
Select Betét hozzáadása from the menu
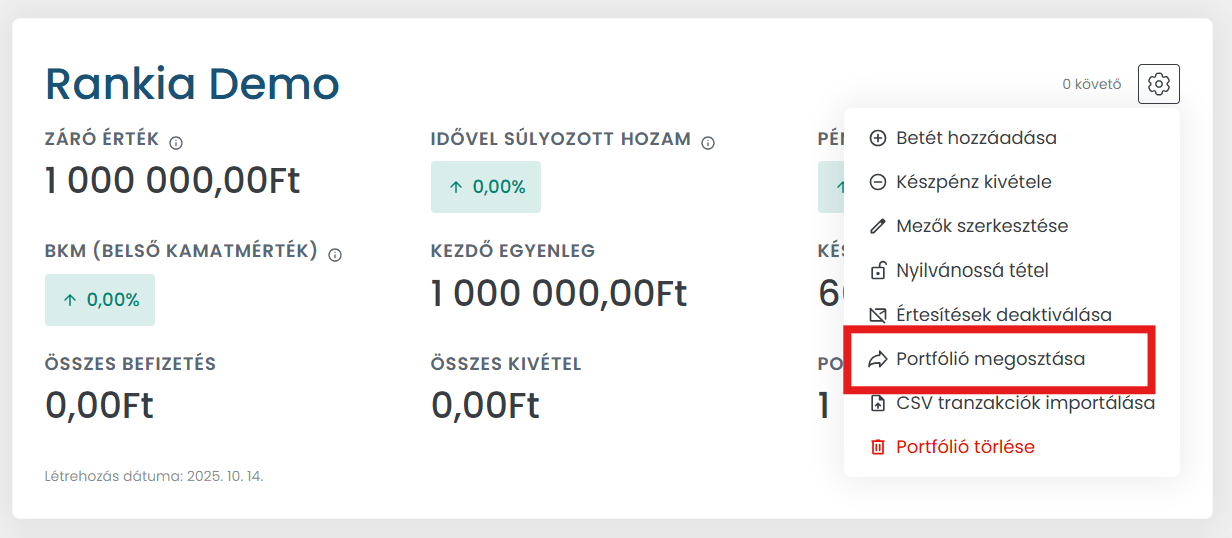tap(976, 138)
